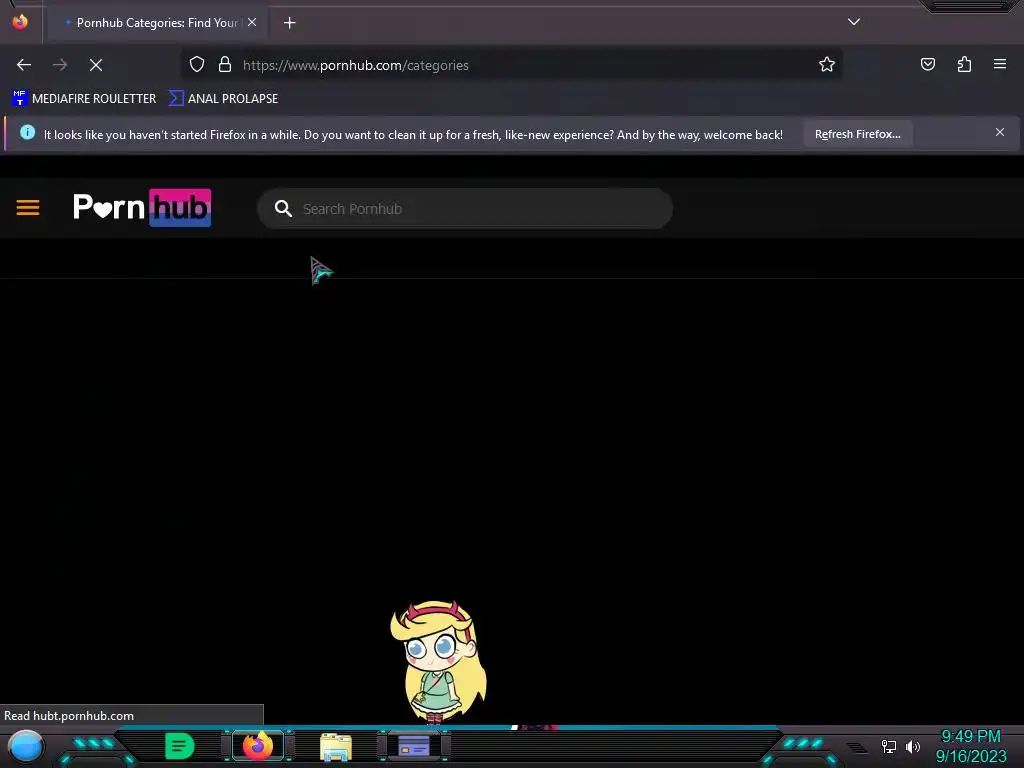Open the MEDIAFIRE ROULETTER bookmark
This screenshot has height=768, width=1024.
coord(84,99)
